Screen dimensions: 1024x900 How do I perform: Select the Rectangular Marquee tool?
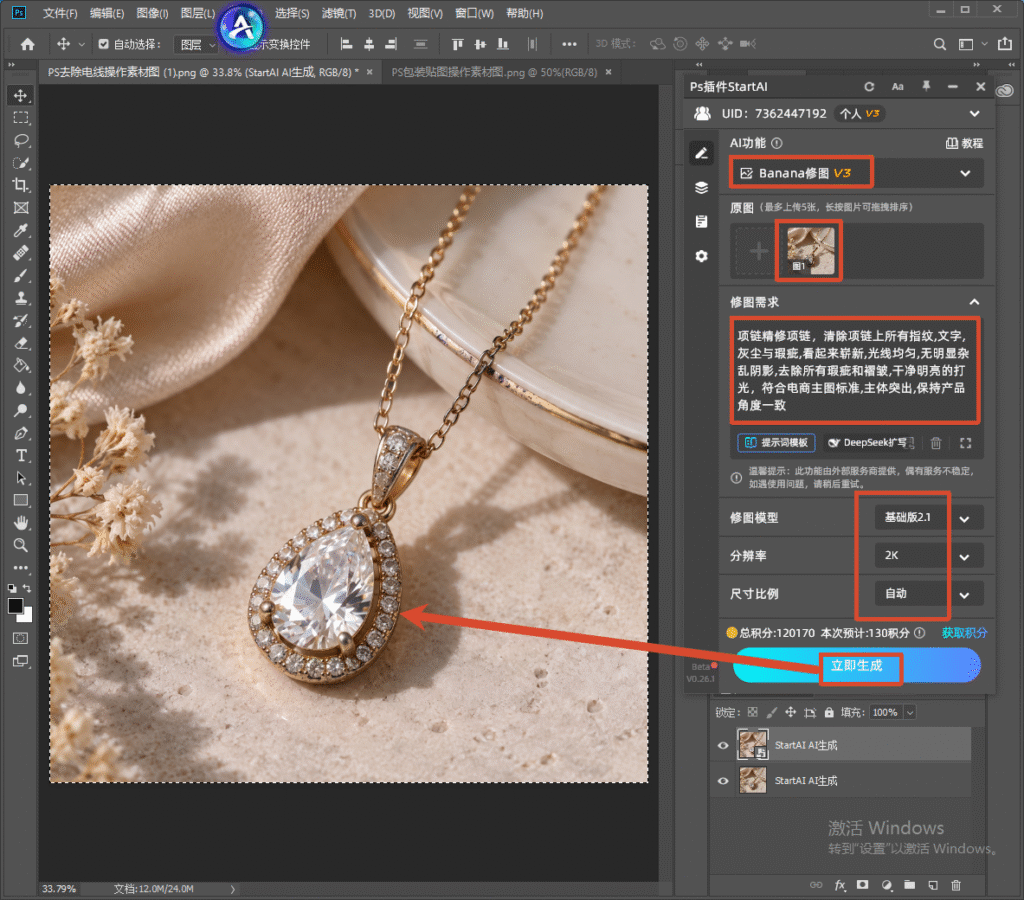pos(21,118)
